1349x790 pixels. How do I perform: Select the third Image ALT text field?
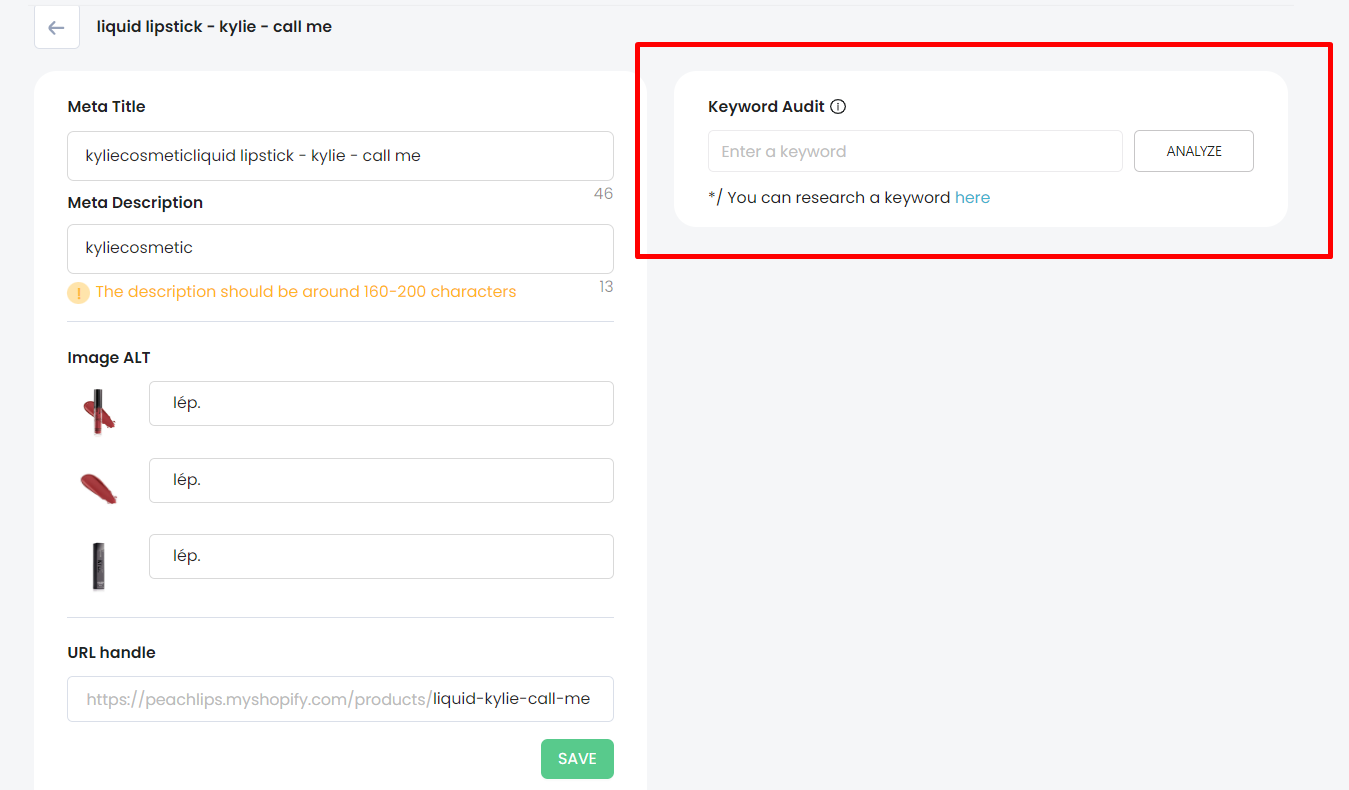coord(381,556)
